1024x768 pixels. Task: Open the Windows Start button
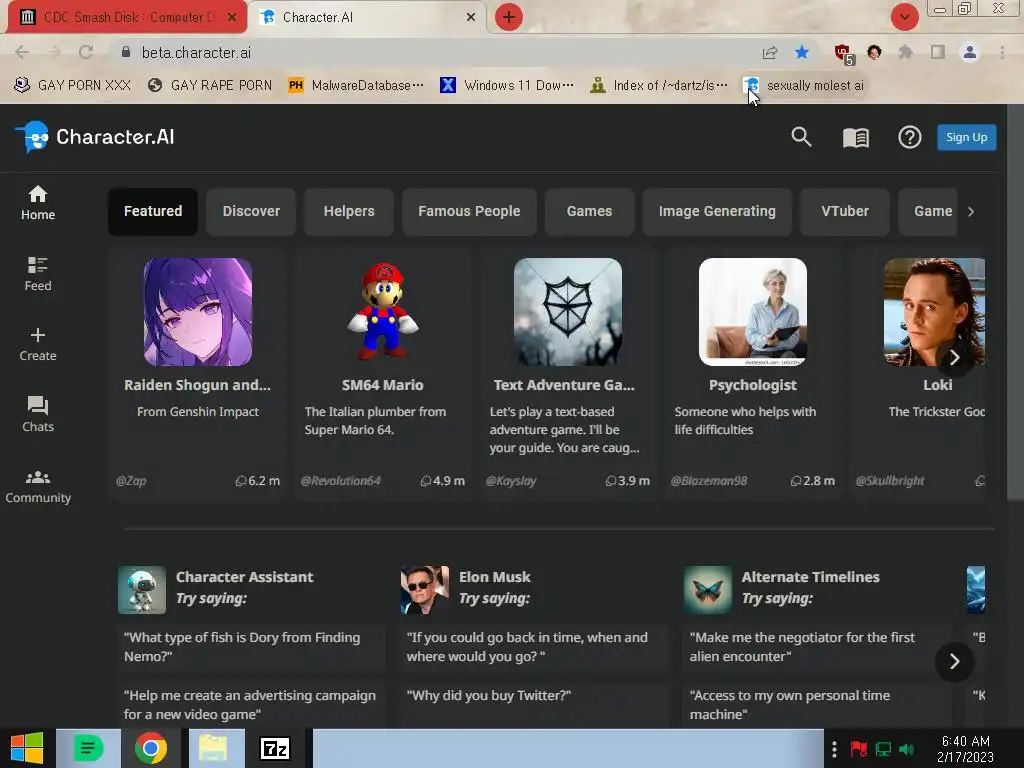(x=27, y=748)
